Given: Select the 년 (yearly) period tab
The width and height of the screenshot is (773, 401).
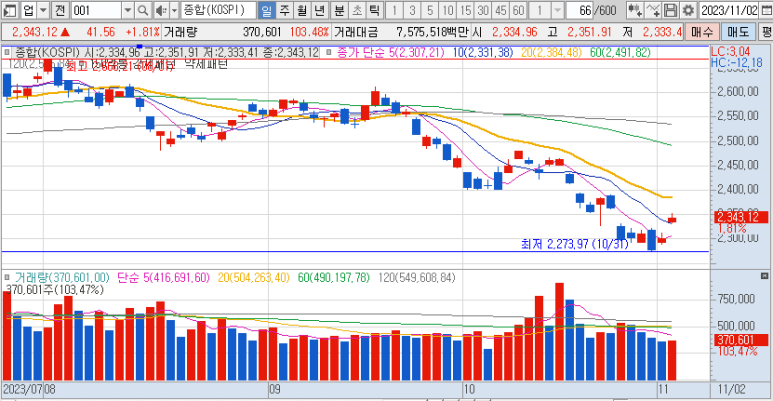Looking at the screenshot, I should (x=319, y=10).
